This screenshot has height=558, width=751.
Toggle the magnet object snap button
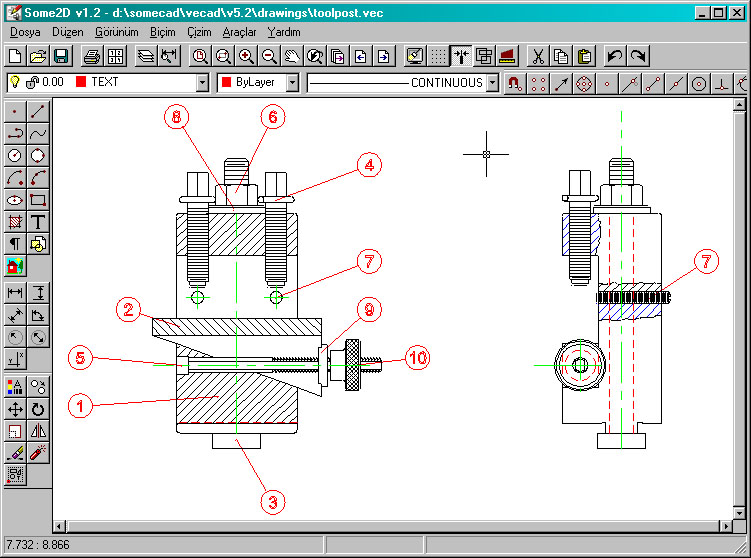tap(514, 83)
